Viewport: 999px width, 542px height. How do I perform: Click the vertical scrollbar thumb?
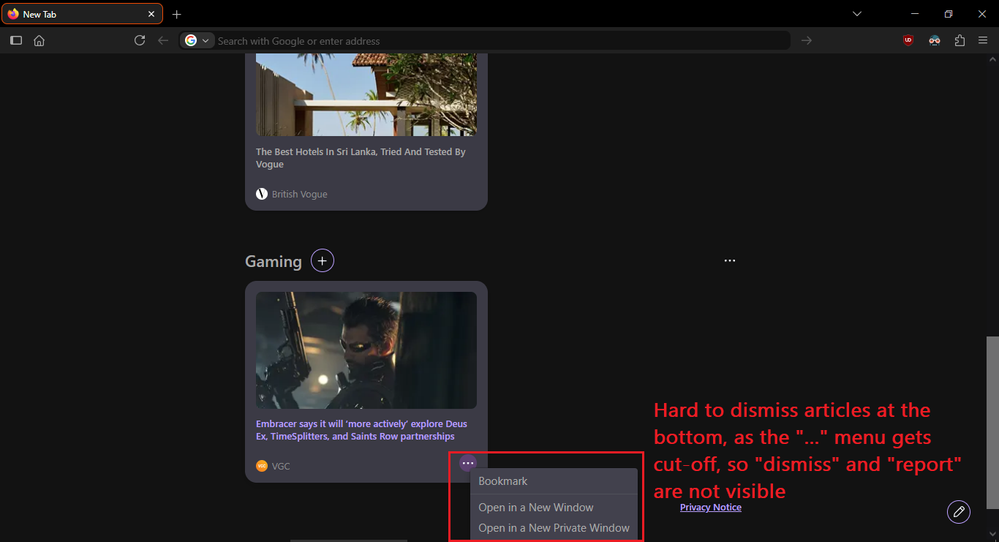click(992, 423)
